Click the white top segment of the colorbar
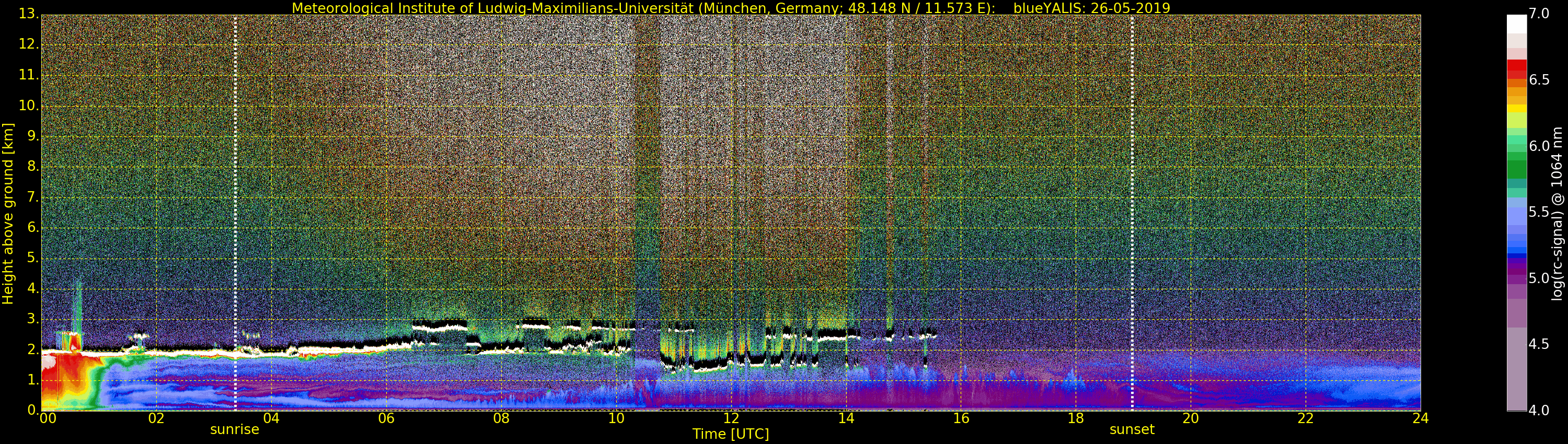The height and width of the screenshot is (444, 1568). click(x=1516, y=24)
